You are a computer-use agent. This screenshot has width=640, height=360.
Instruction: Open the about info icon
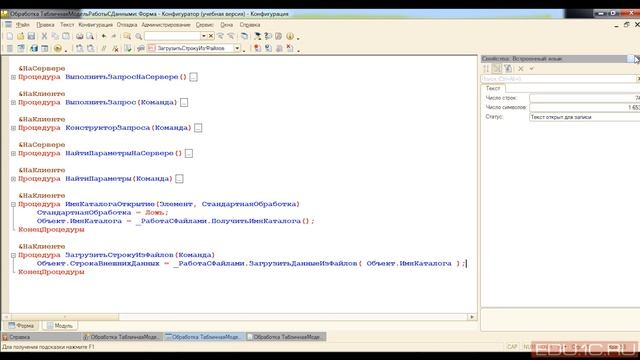click(x=290, y=36)
